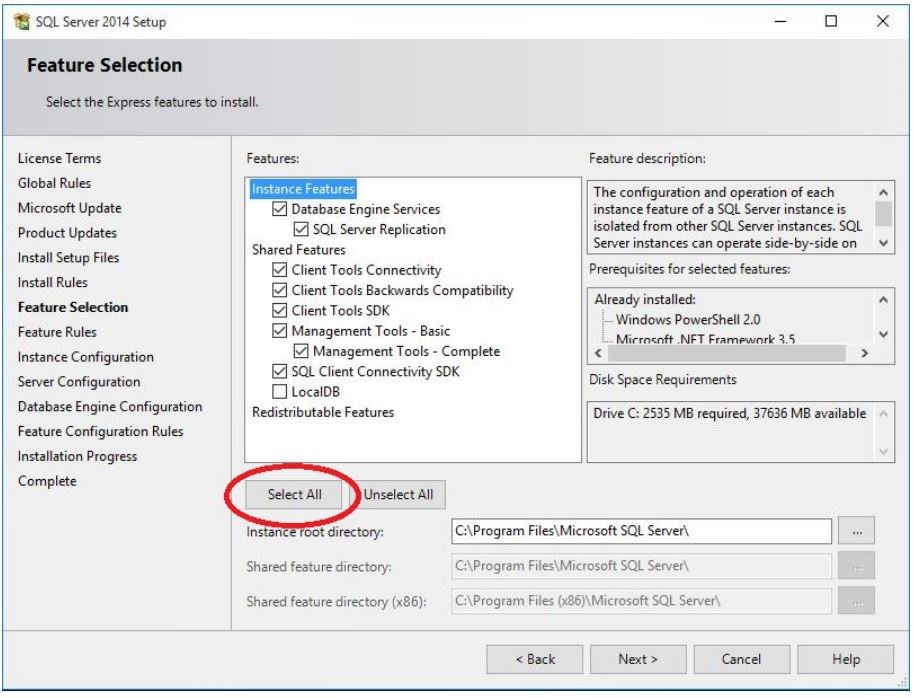Click the Feature Selection step in sidebar
914x698 pixels.
73,307
